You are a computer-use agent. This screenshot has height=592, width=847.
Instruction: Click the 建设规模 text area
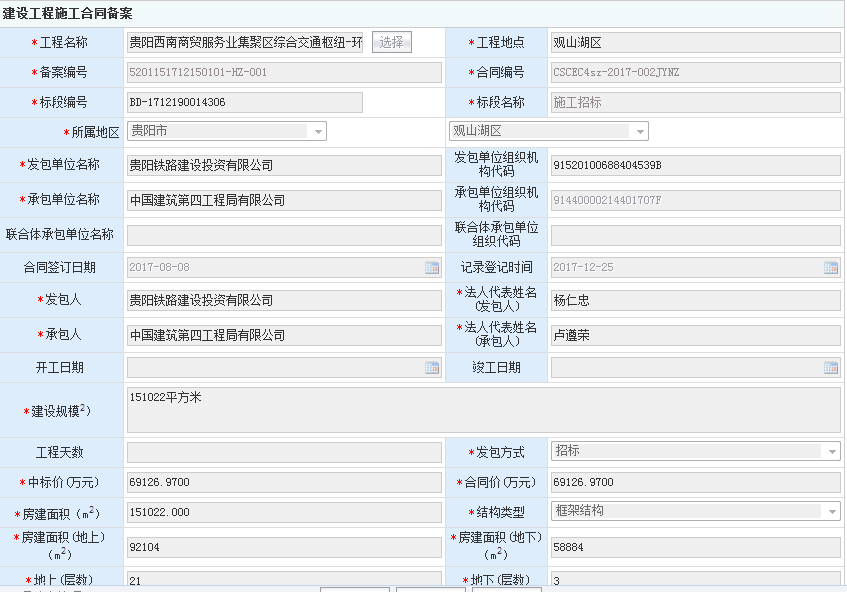(484, 410)
